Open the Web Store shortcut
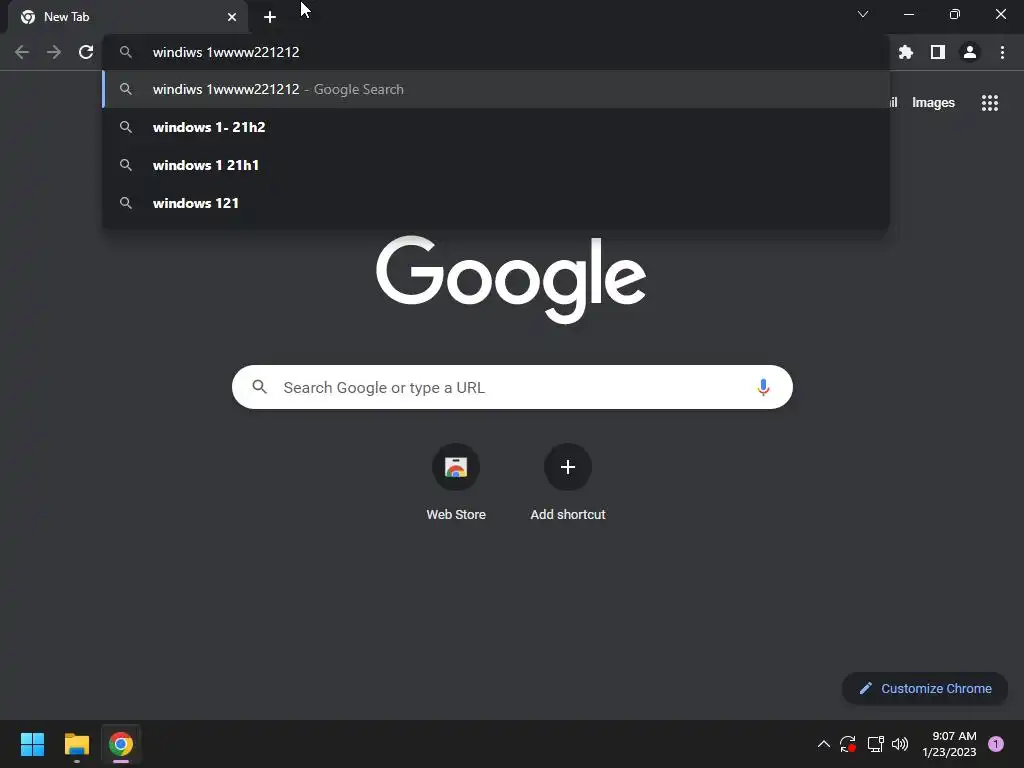 [456, 482]
